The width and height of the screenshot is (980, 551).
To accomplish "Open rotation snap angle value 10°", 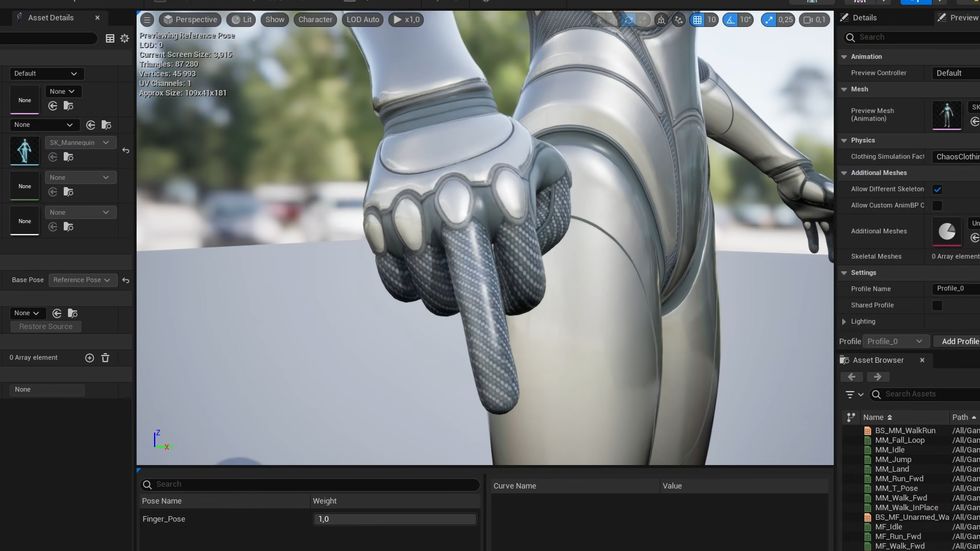I will coord(745,19).
